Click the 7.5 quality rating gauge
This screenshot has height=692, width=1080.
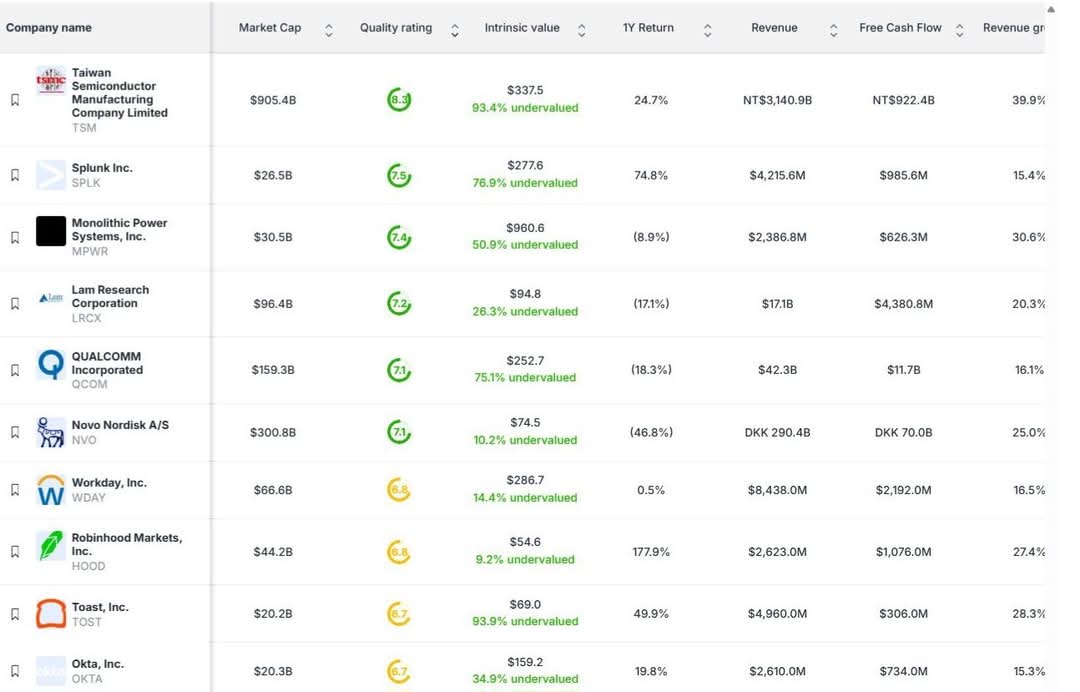399,176
